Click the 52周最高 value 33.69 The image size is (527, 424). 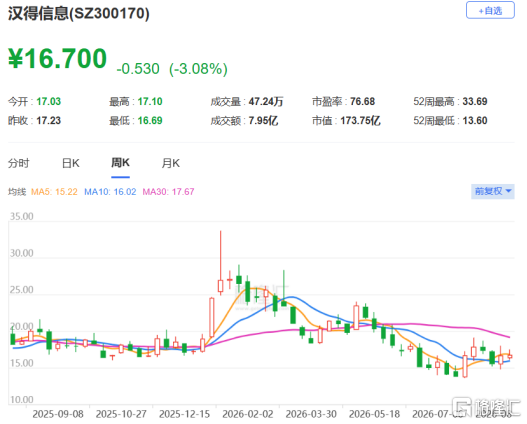click(475, 101)
